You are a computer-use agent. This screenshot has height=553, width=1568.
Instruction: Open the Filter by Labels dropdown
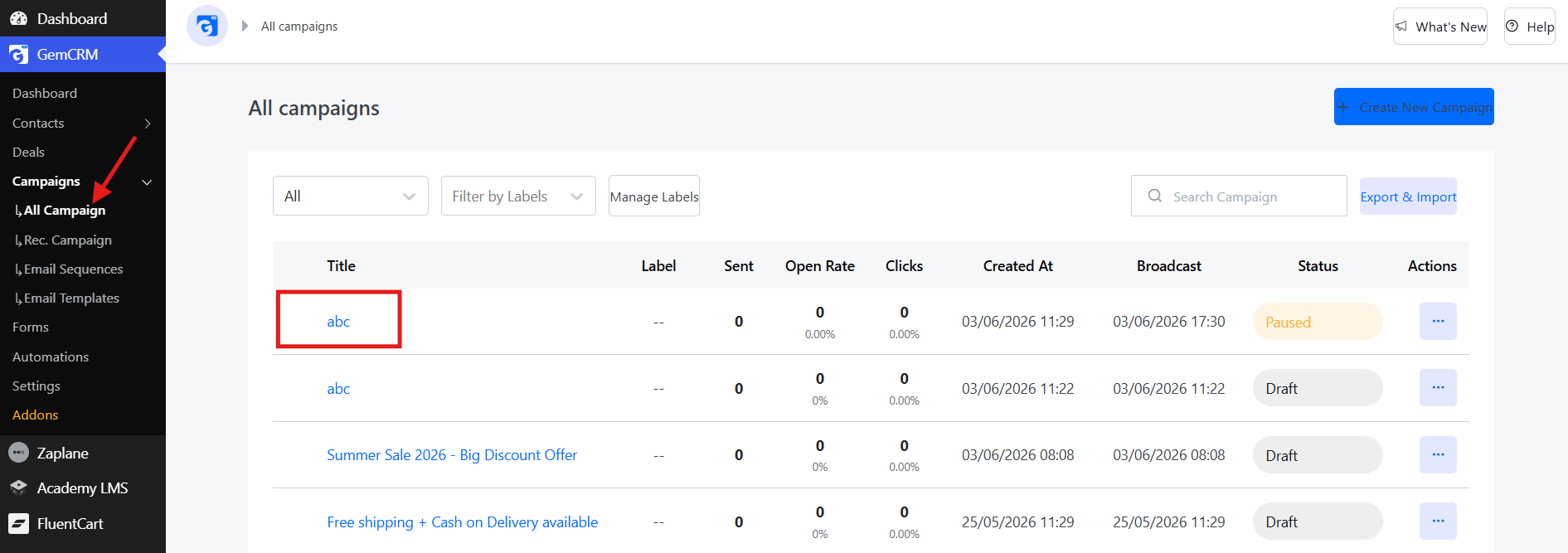pos(518,196)
